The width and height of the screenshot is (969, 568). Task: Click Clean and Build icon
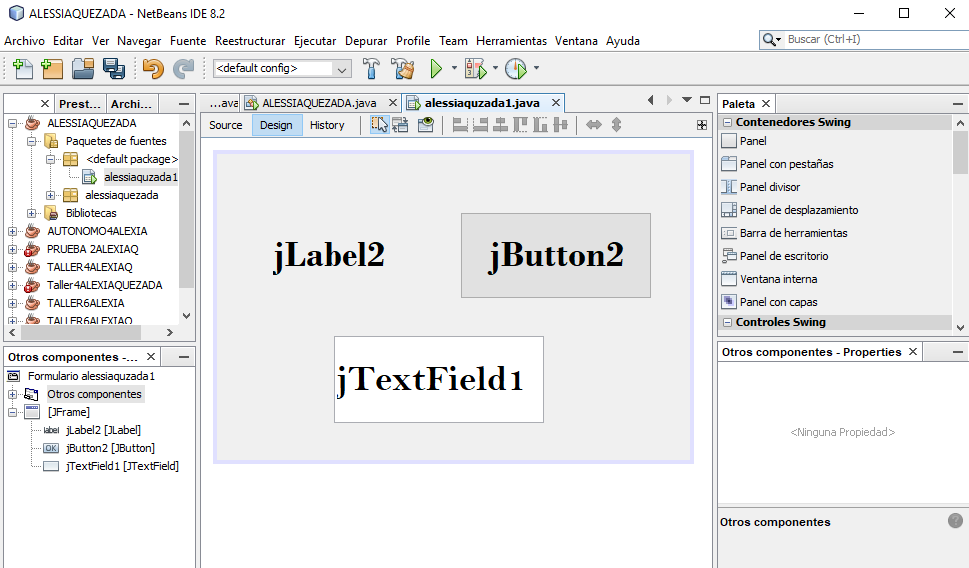(403, 69)
